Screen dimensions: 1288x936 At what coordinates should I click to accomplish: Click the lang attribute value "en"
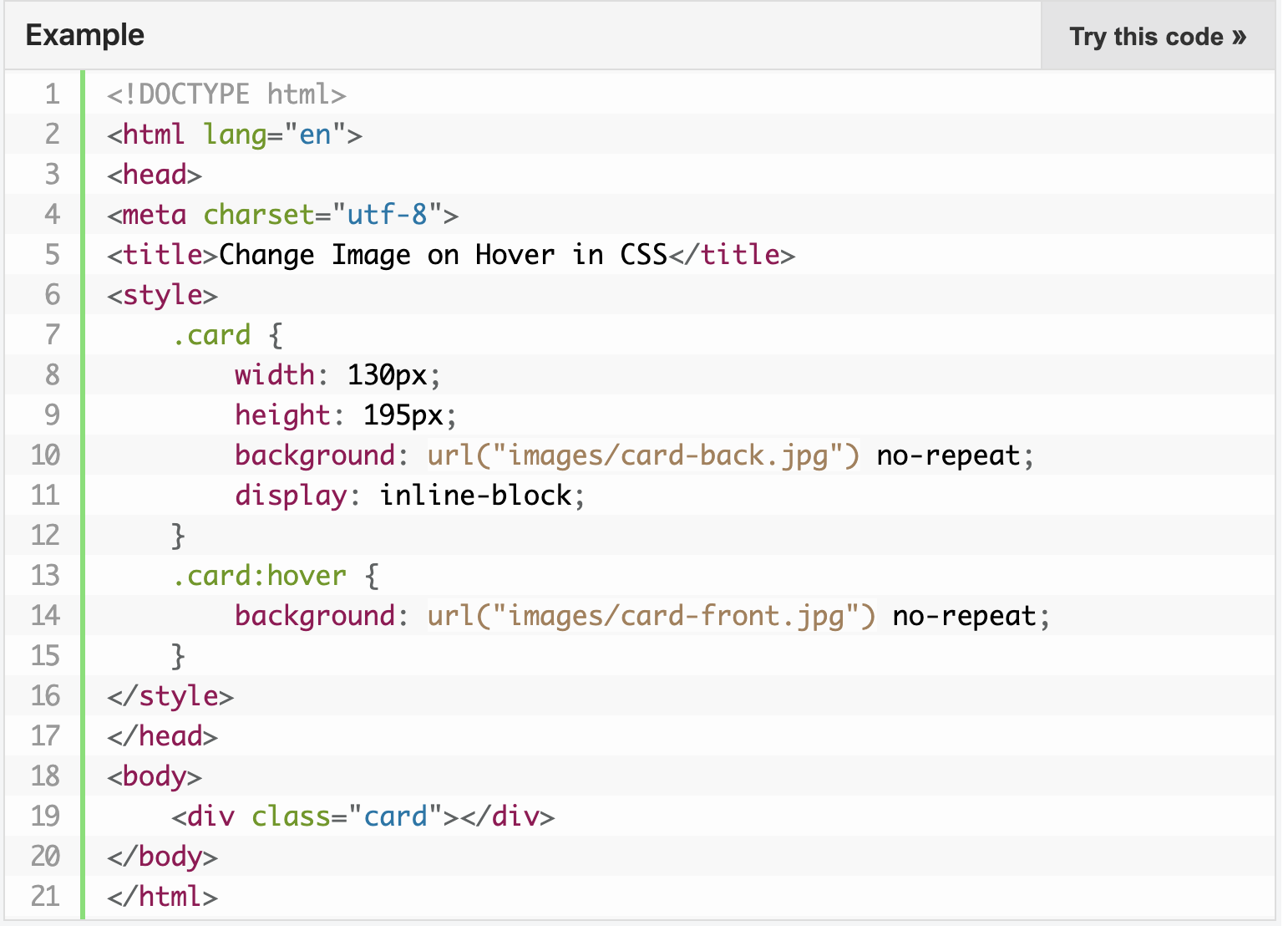(x=315, y=134)
